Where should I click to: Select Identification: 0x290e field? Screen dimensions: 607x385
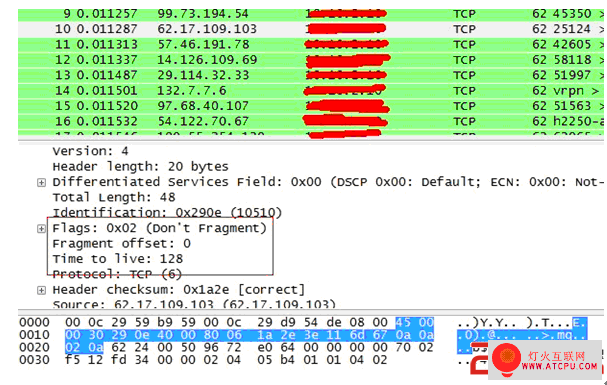pyautogui.click(x=167, y=212)
